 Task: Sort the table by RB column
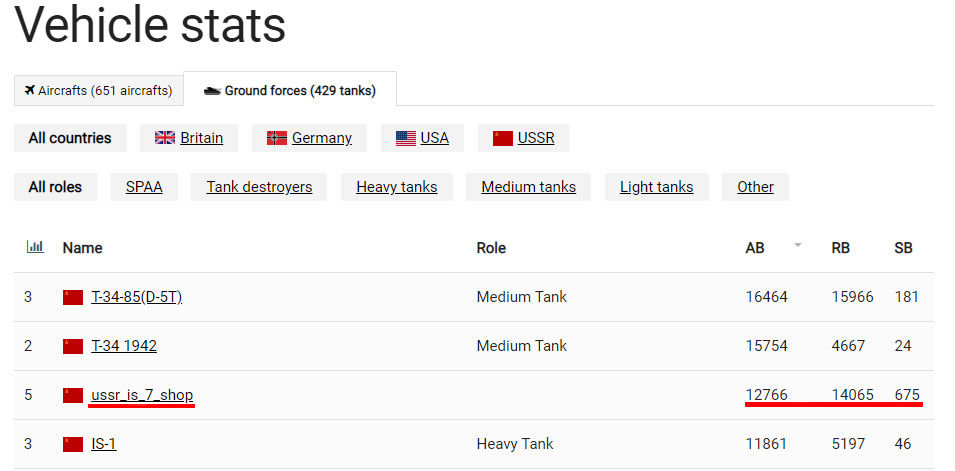840,248
